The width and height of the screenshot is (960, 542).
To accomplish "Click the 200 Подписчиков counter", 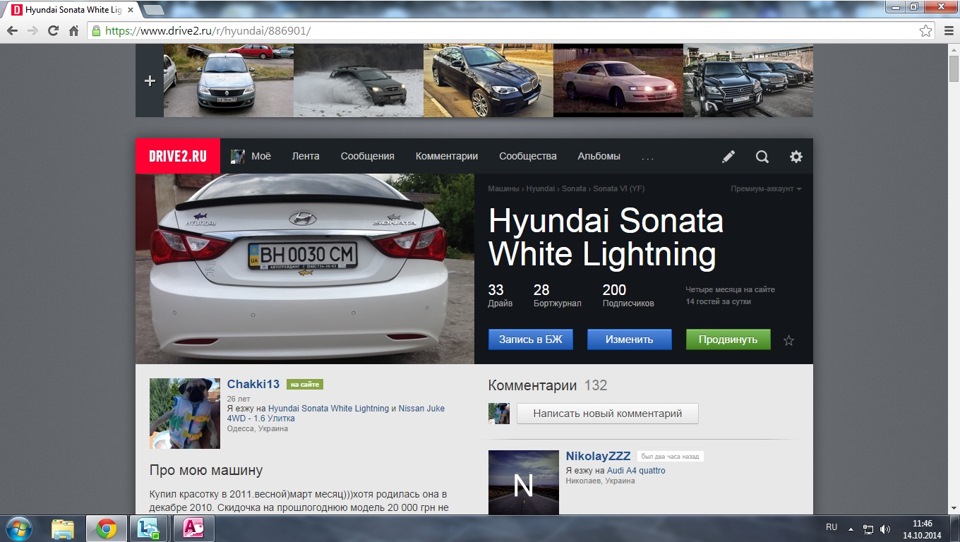I will coord(628,295).
